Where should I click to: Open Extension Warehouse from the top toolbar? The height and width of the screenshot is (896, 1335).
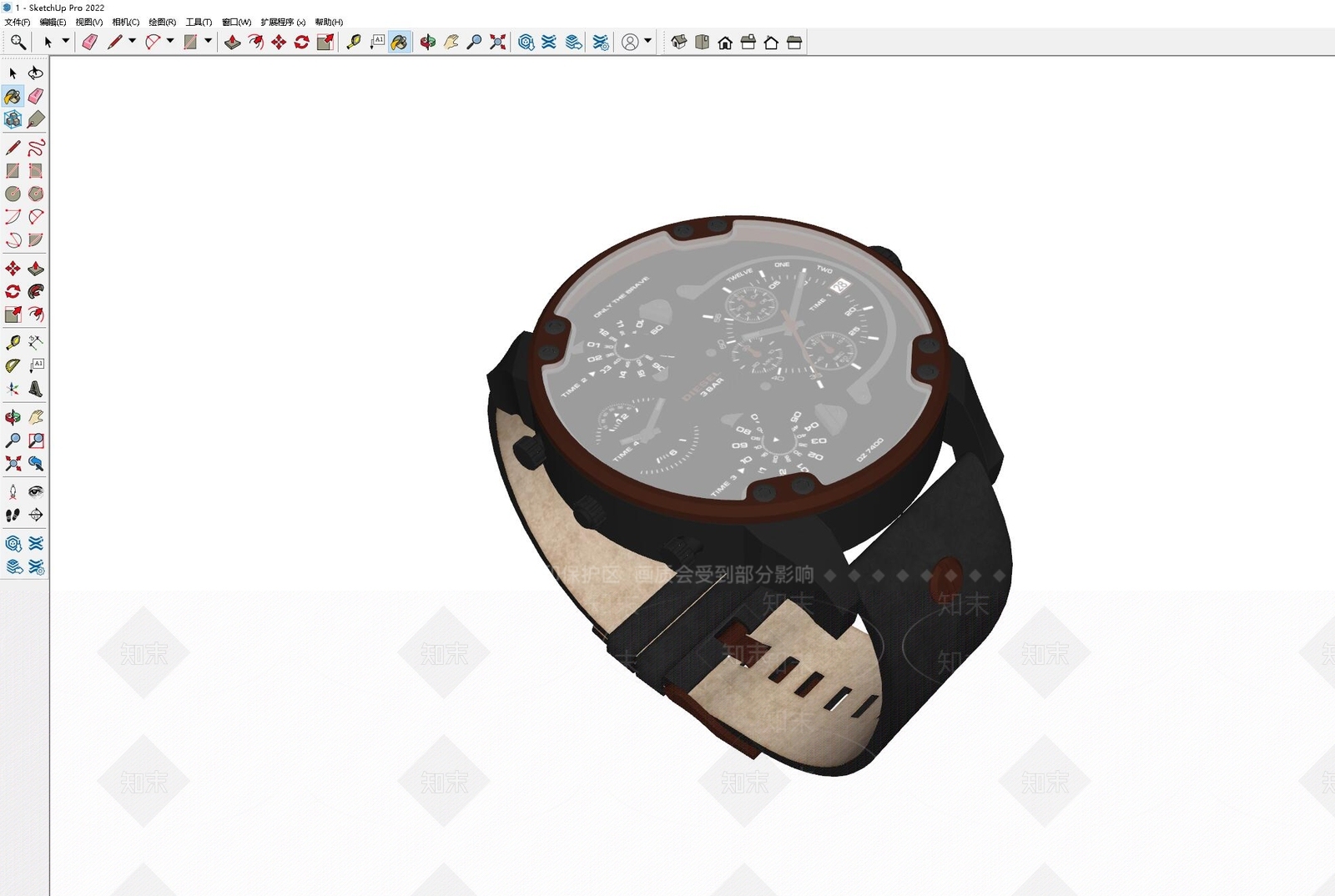point(549,43)
